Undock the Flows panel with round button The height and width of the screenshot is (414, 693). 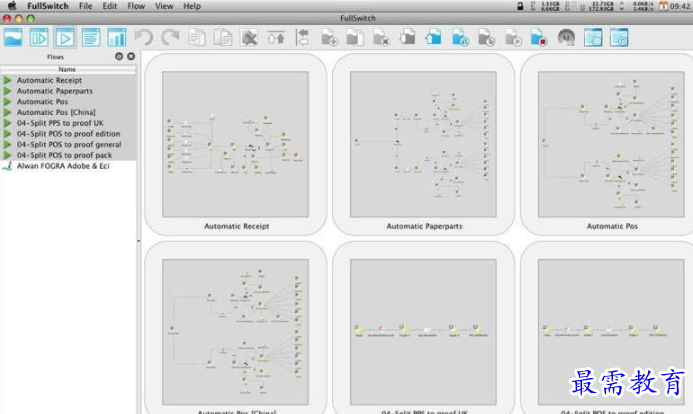click(x=119, y=56)
